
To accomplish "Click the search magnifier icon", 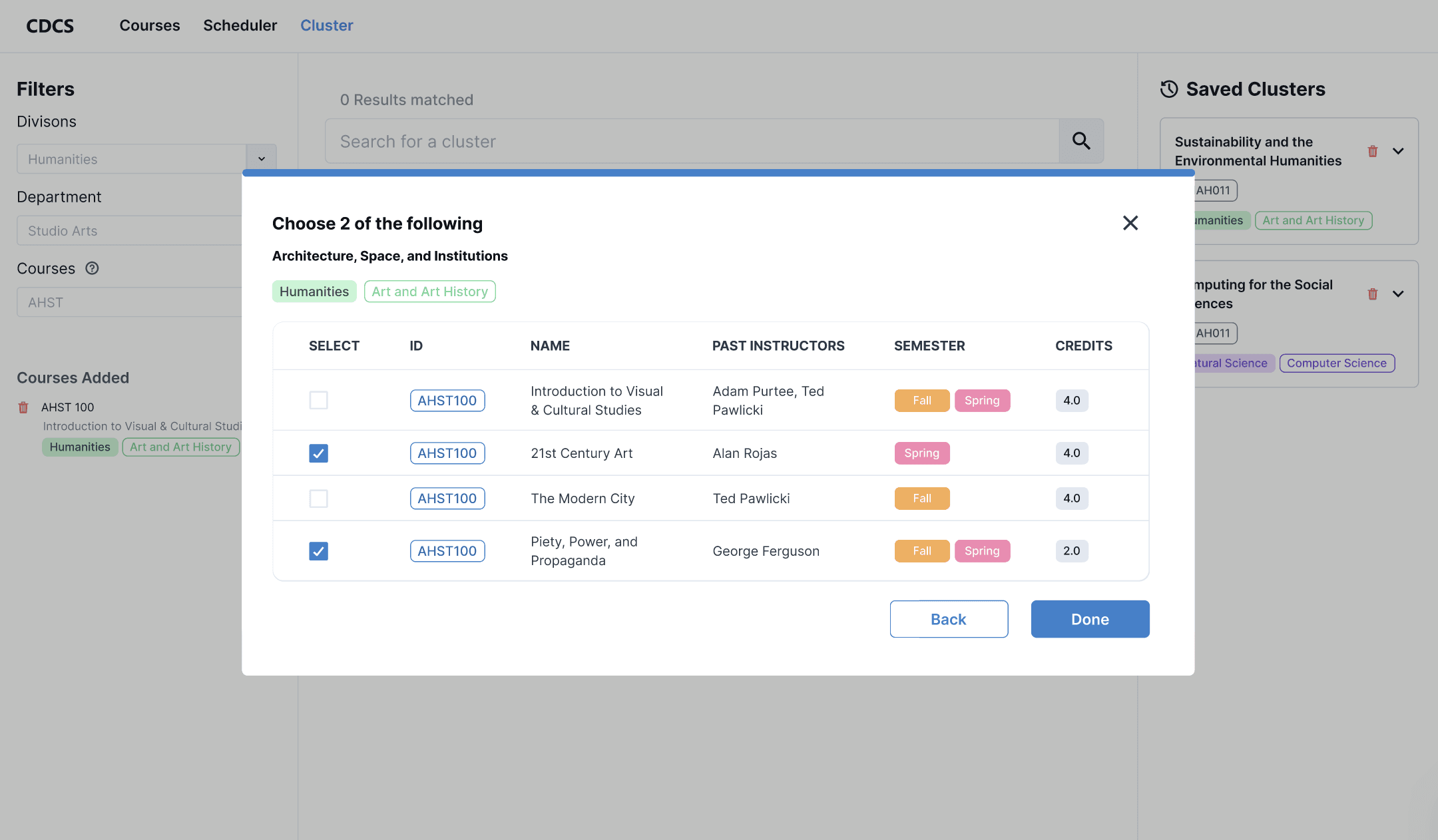I will tap(1081, 141).
